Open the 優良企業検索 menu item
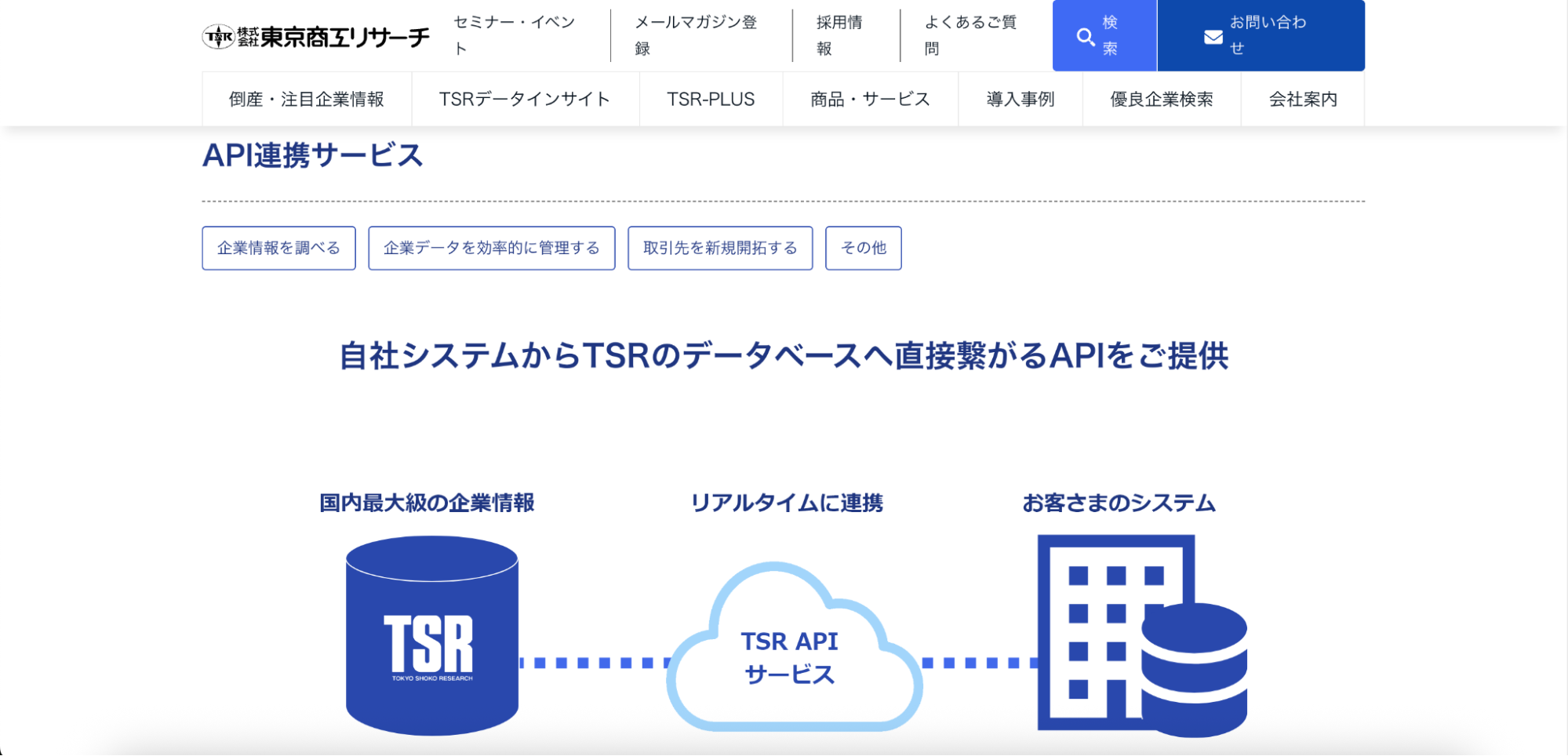The height and width of the screenshot is (756, 1568). (1162, 99)
